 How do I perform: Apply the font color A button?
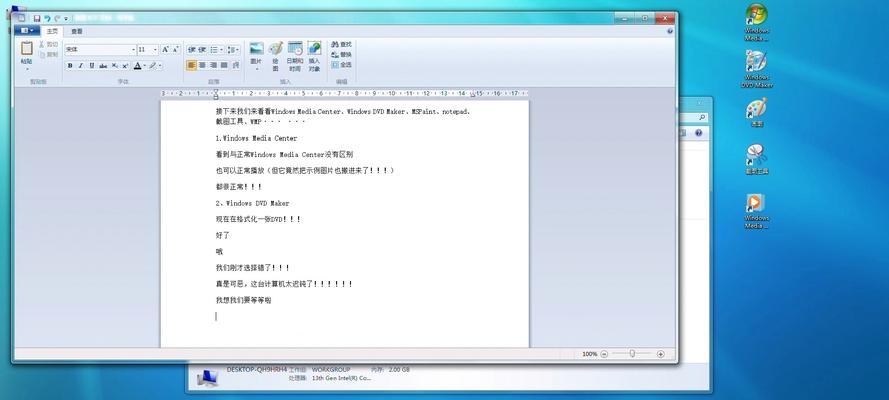point(137,66)
